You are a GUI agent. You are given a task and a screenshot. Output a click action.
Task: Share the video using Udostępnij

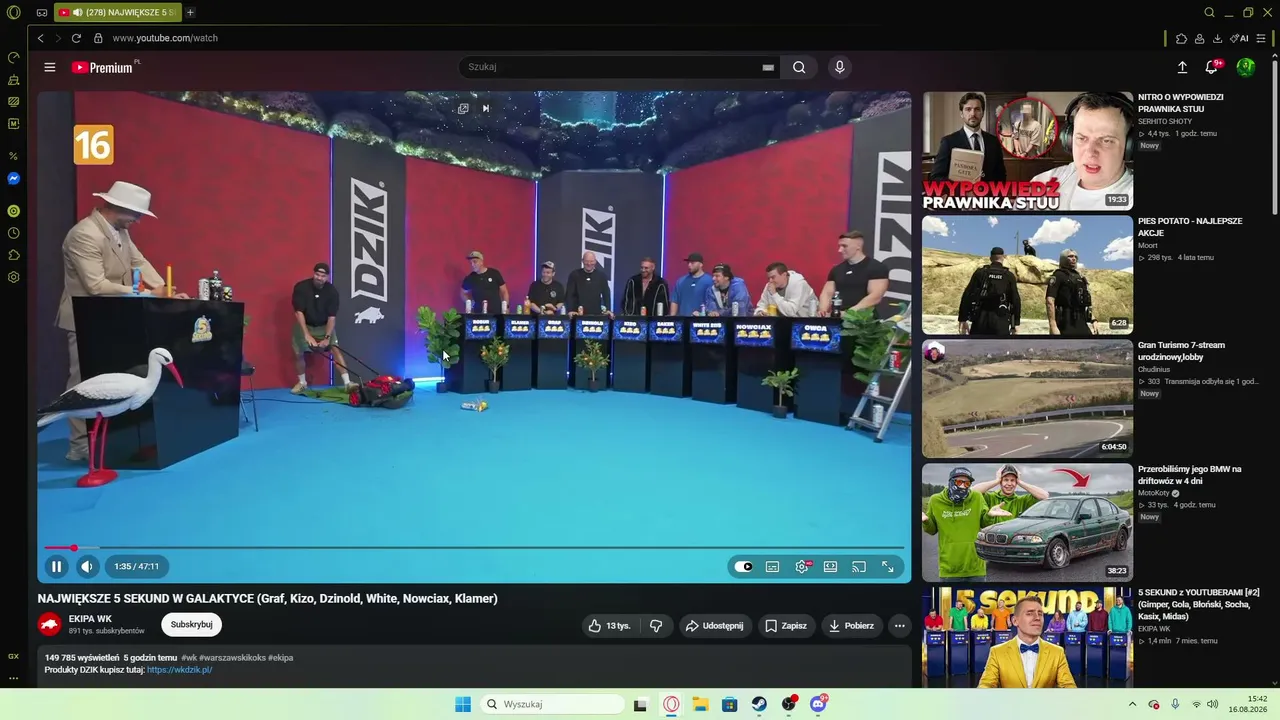tap(714, 626)
